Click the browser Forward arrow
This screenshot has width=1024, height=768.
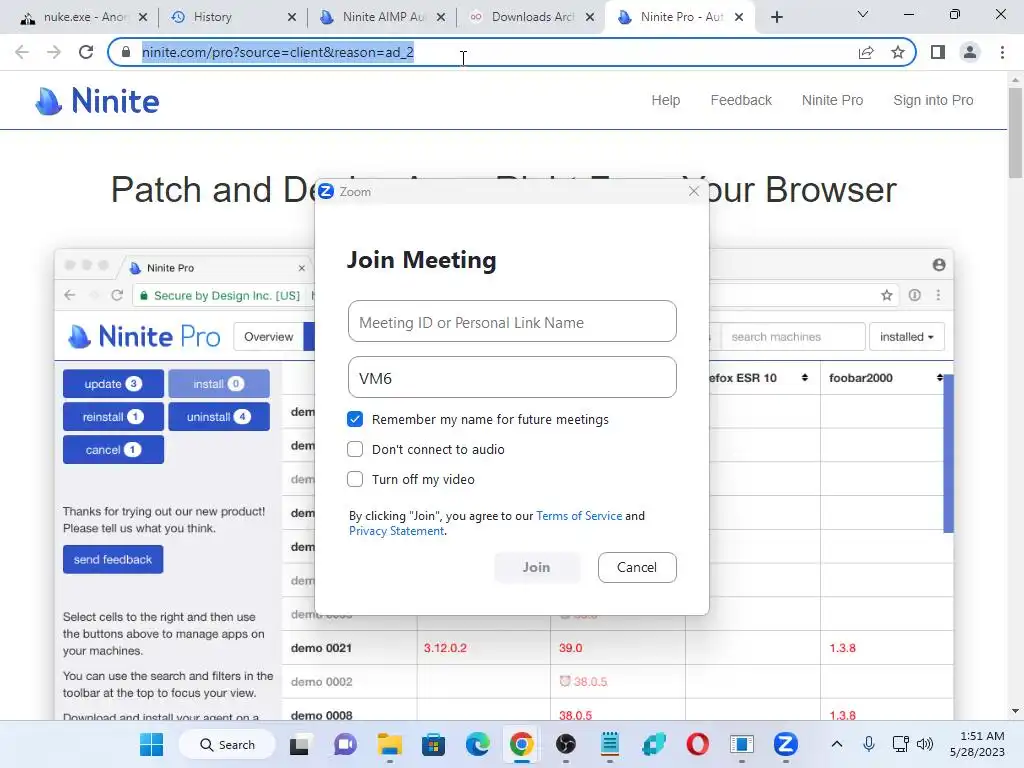click(54, 52)
